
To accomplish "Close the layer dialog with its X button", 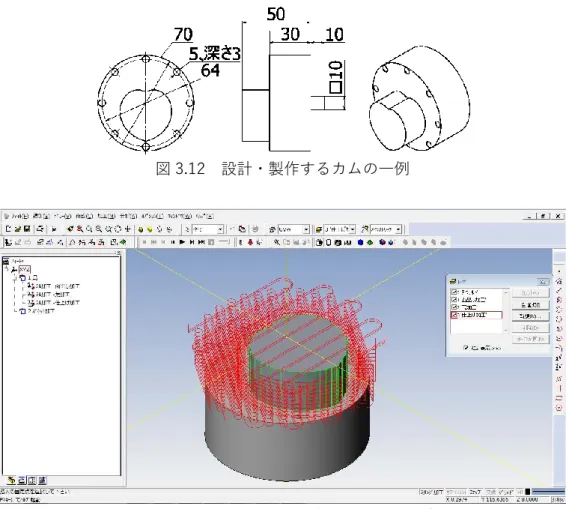I will [543, 282].
